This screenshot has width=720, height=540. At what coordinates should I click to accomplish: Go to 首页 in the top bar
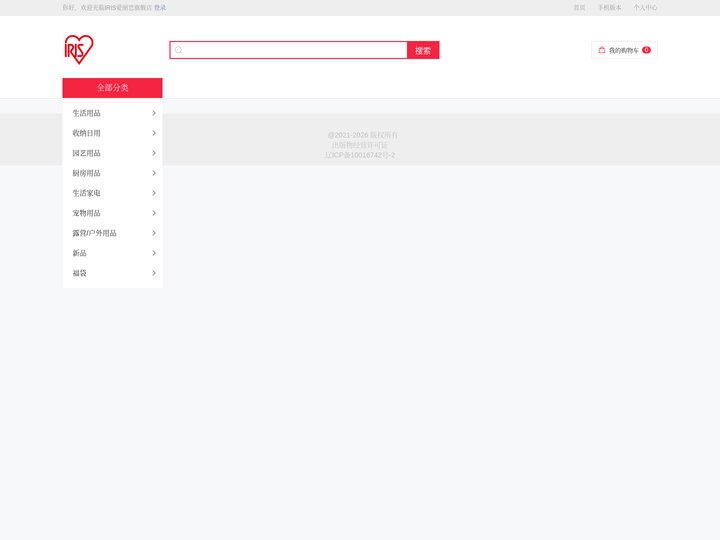[579, 8]
